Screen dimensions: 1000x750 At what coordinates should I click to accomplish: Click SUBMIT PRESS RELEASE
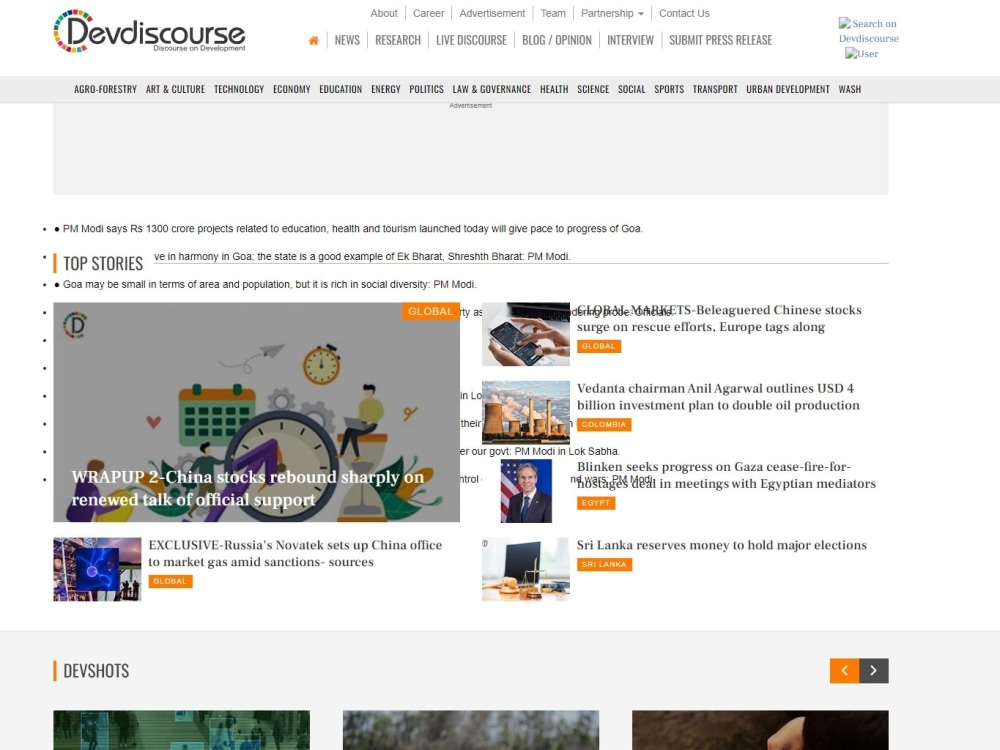(721, 40)
